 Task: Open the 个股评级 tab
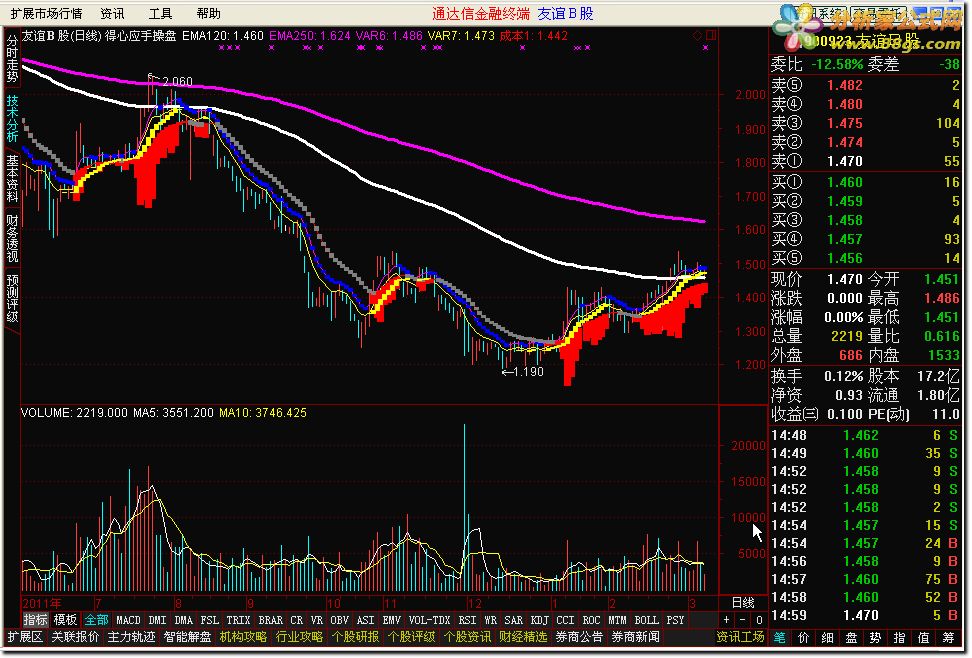click(x=411, y=637)
